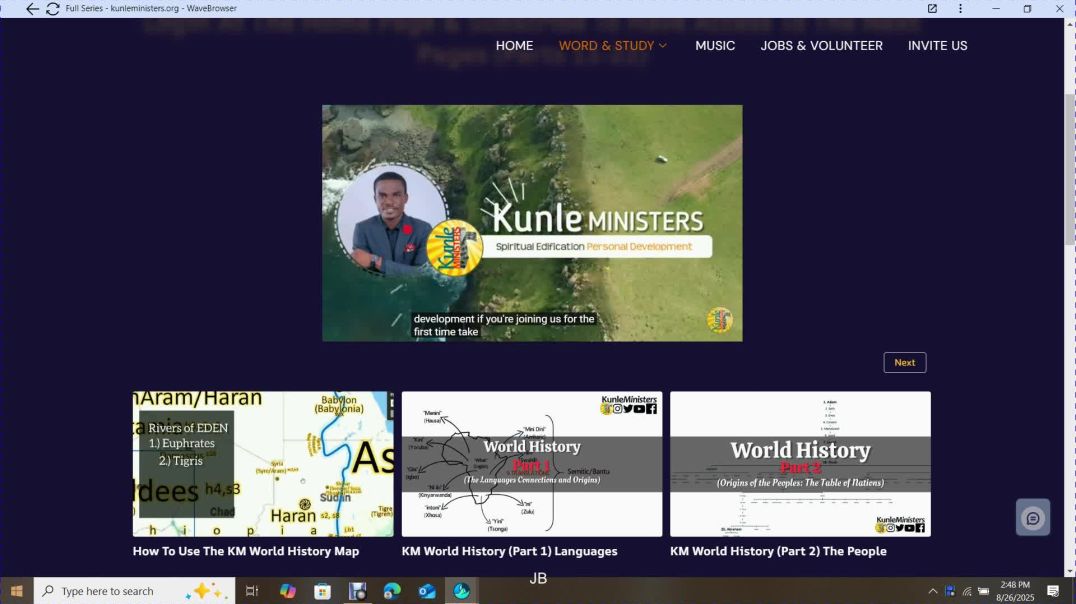Launch Copilot from the taskbar
The width and height of the screenshot is (1076, 604).
pyautogui.click(x=288, y=590)
